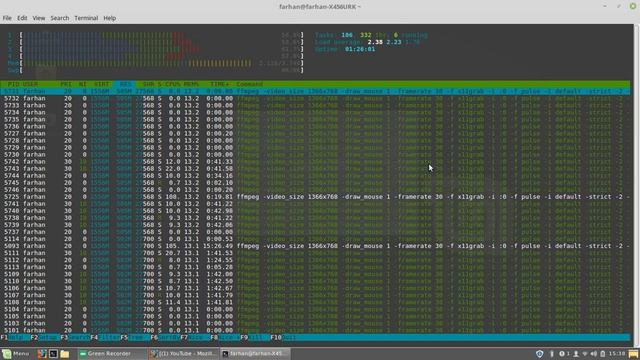
Task: Launch Terminal from the panel launcher
Action: (53, 353)
